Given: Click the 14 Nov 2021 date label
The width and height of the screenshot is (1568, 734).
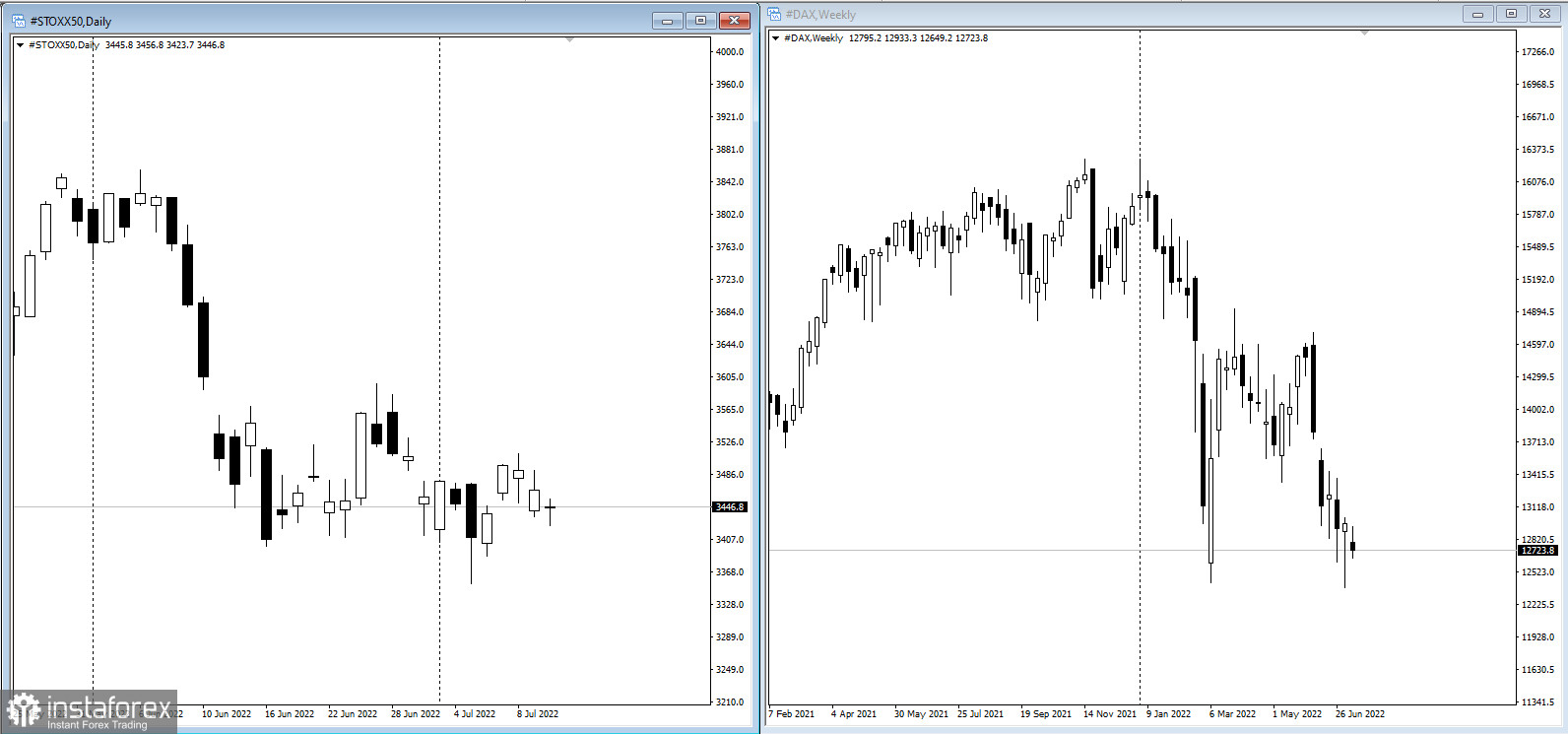Looking at the screenshot, I should point(1110,714).
